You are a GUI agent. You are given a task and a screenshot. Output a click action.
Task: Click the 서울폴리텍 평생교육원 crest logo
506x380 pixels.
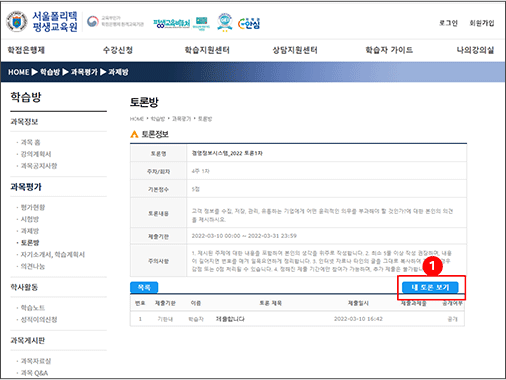17,22
